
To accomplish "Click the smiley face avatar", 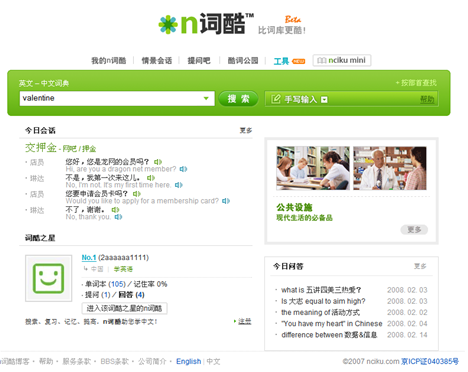I will tap(48, 278).
